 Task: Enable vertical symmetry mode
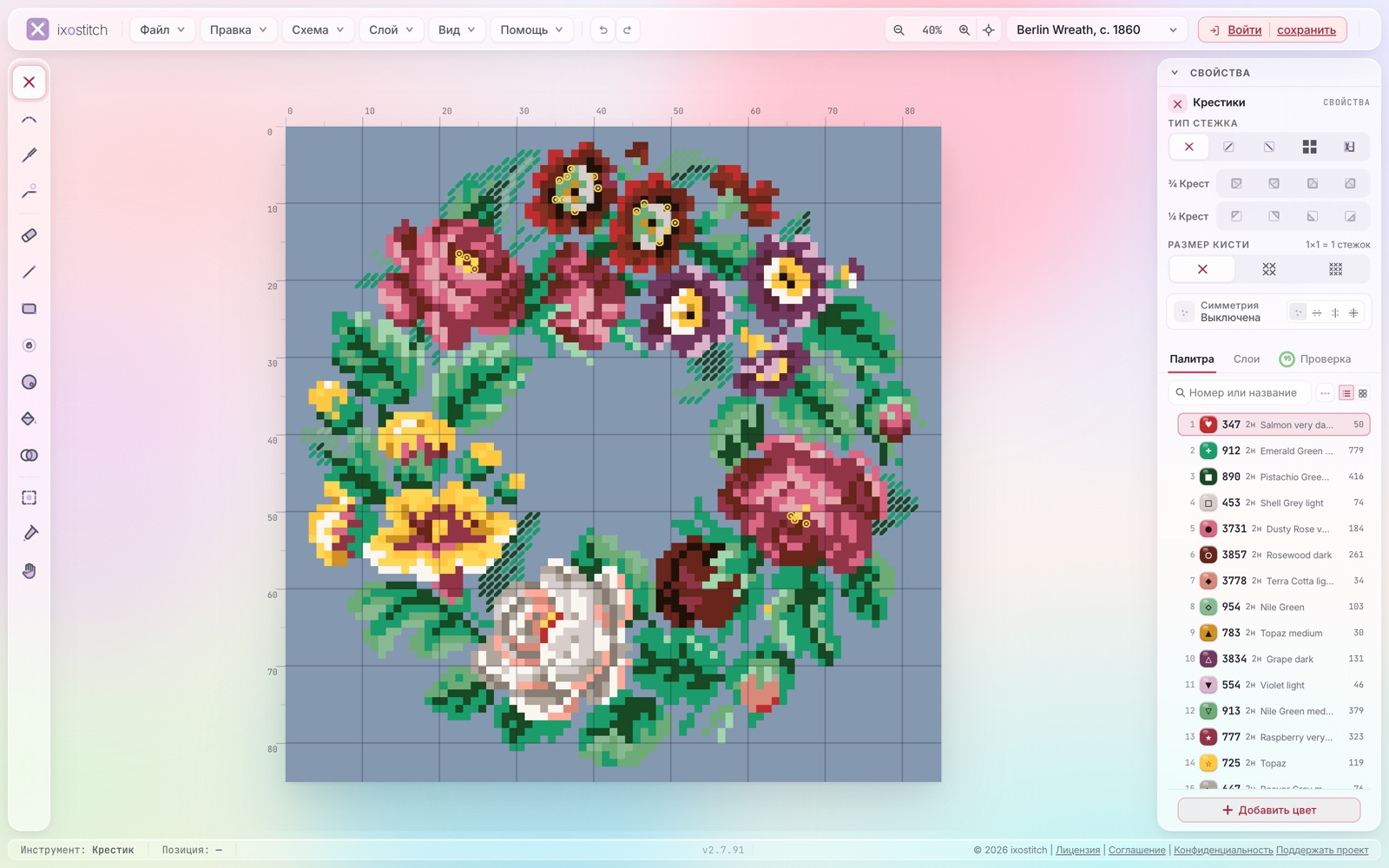click(x=1335, y=312)
